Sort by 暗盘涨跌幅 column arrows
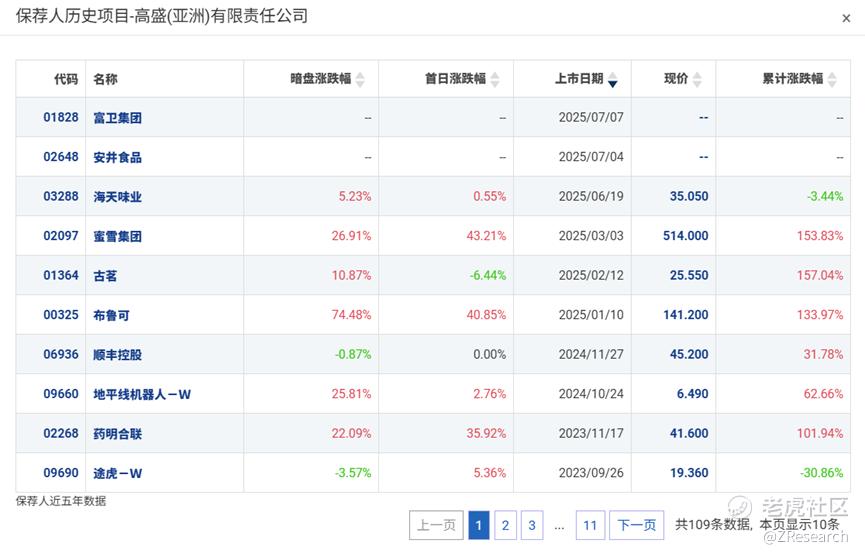This screenshot has width=865, height=557. [360, 79]
